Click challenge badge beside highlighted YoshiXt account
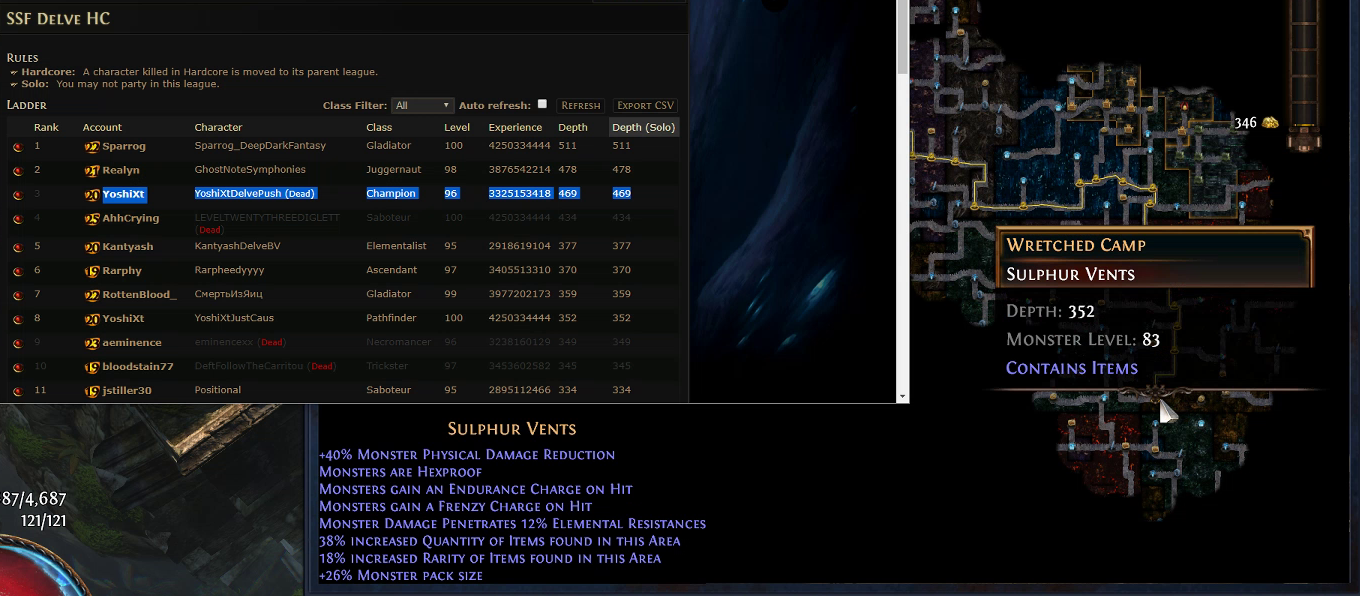 point(92,194)
